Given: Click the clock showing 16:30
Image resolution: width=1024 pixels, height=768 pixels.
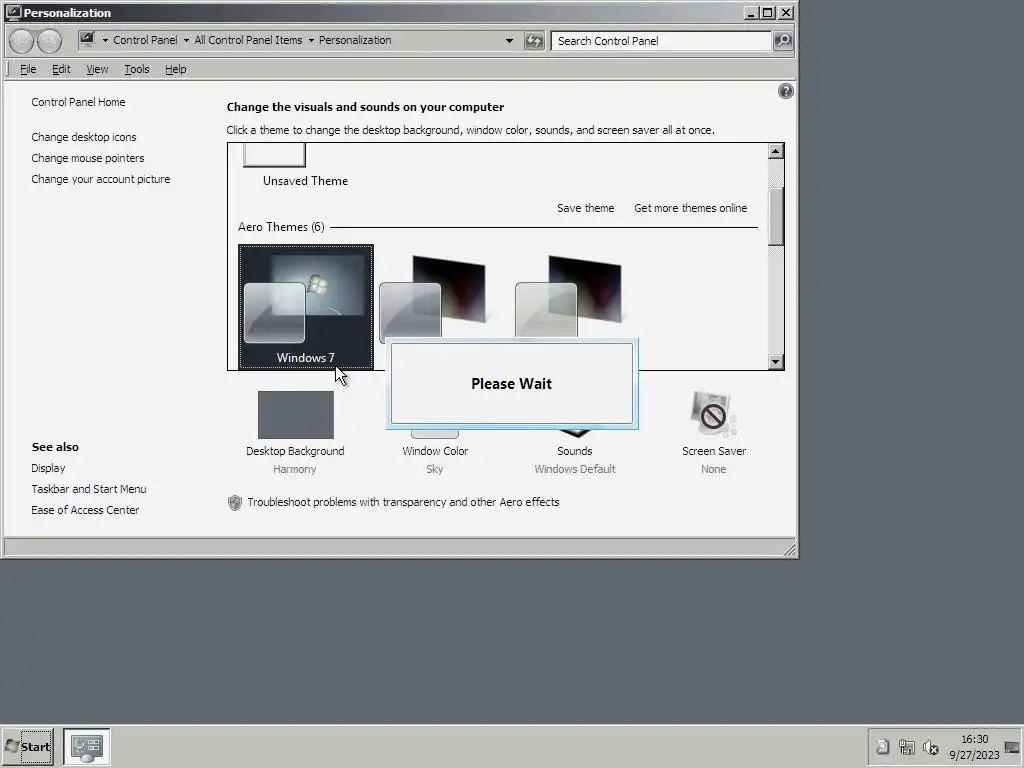Looking at the screenshot, I should coord(974,739).
